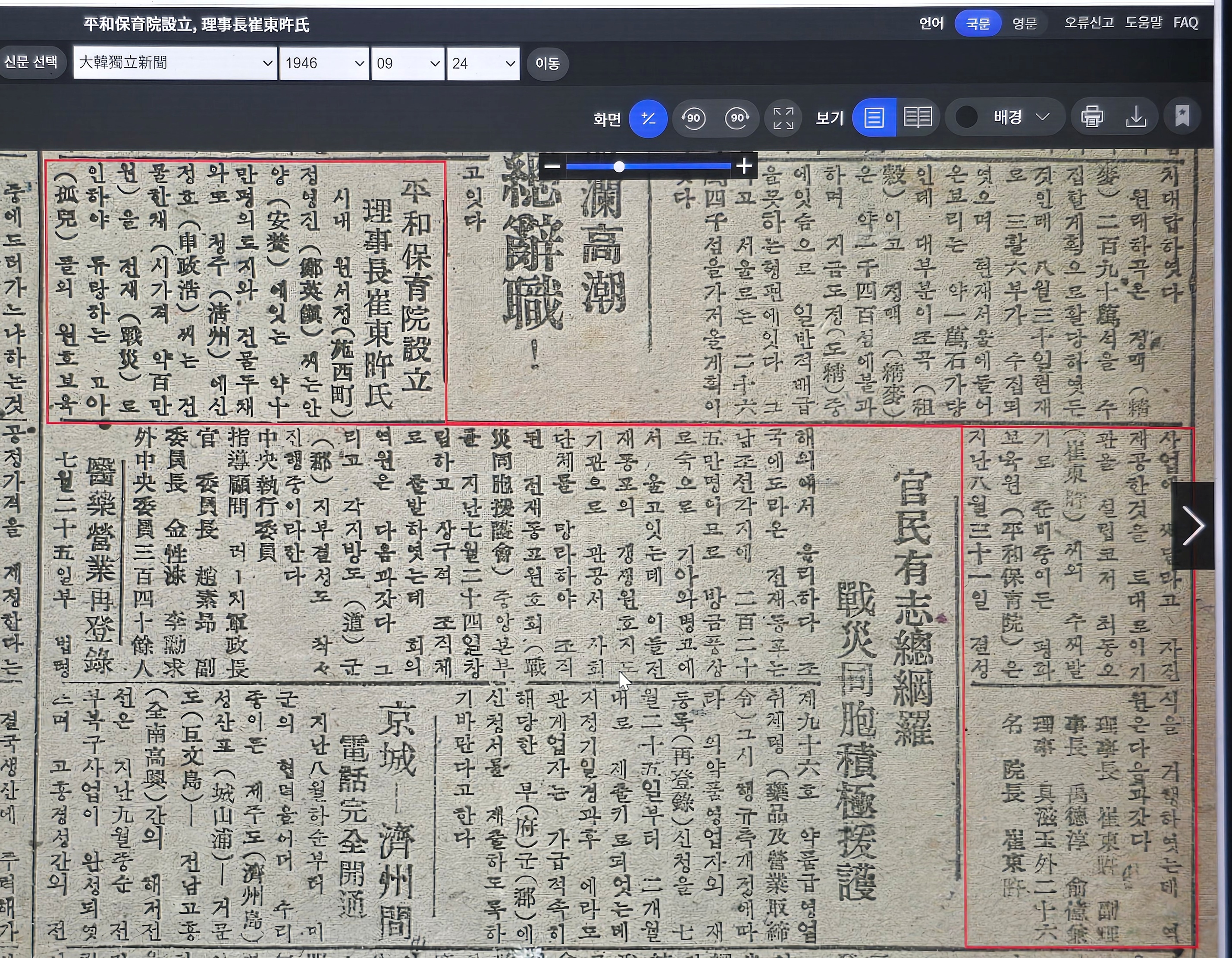The image size is (1232, 958).
Task: Click the black background color swatch
Action: point(966,118)
